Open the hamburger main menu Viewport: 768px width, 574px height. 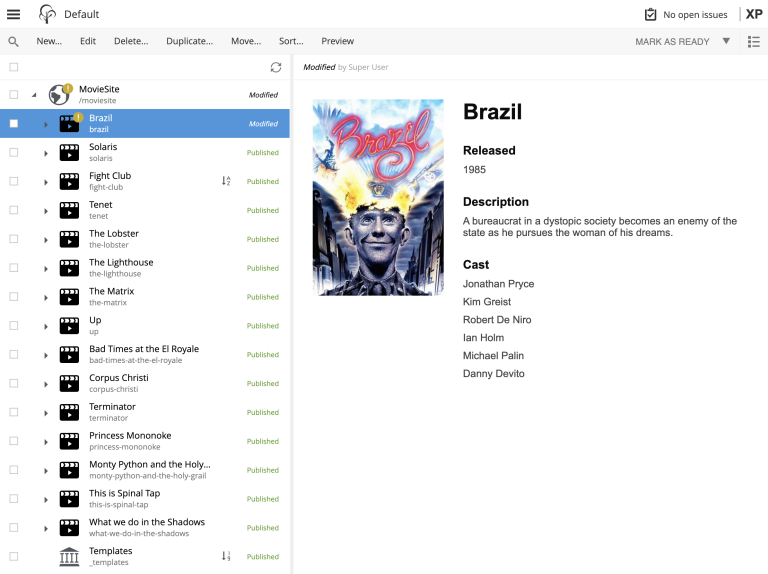coord(14,14)
